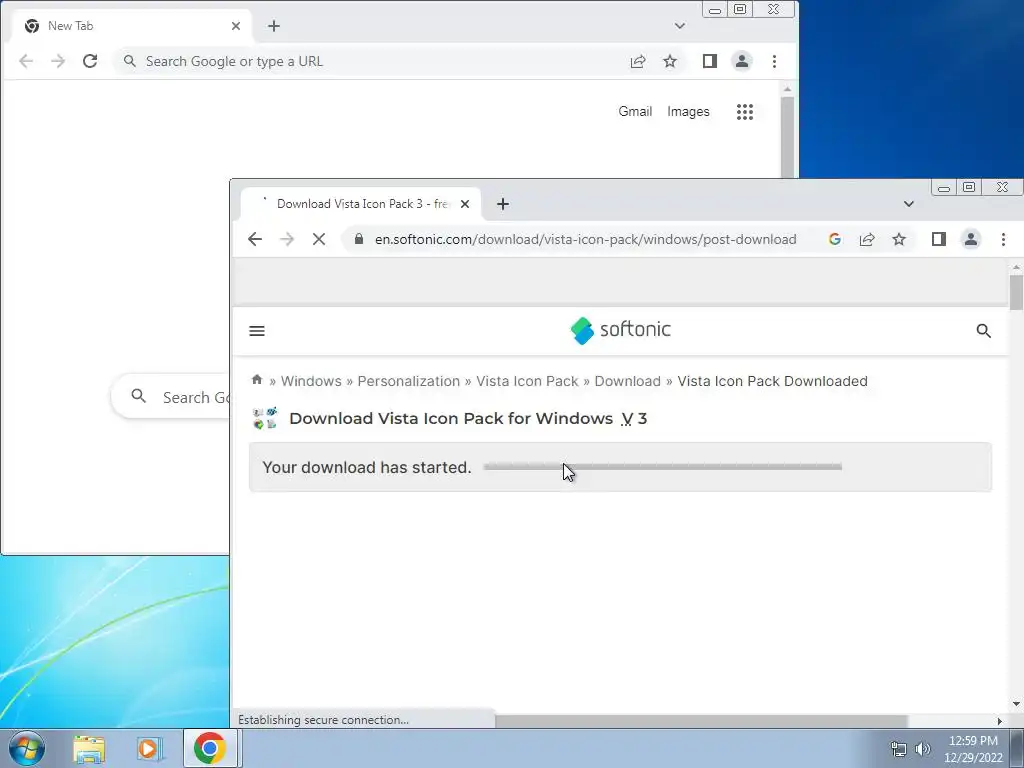This screenshot has width=1024, height=768.
Task: Open Chrome menu in Softonic window
Action: click(1003, 240)
